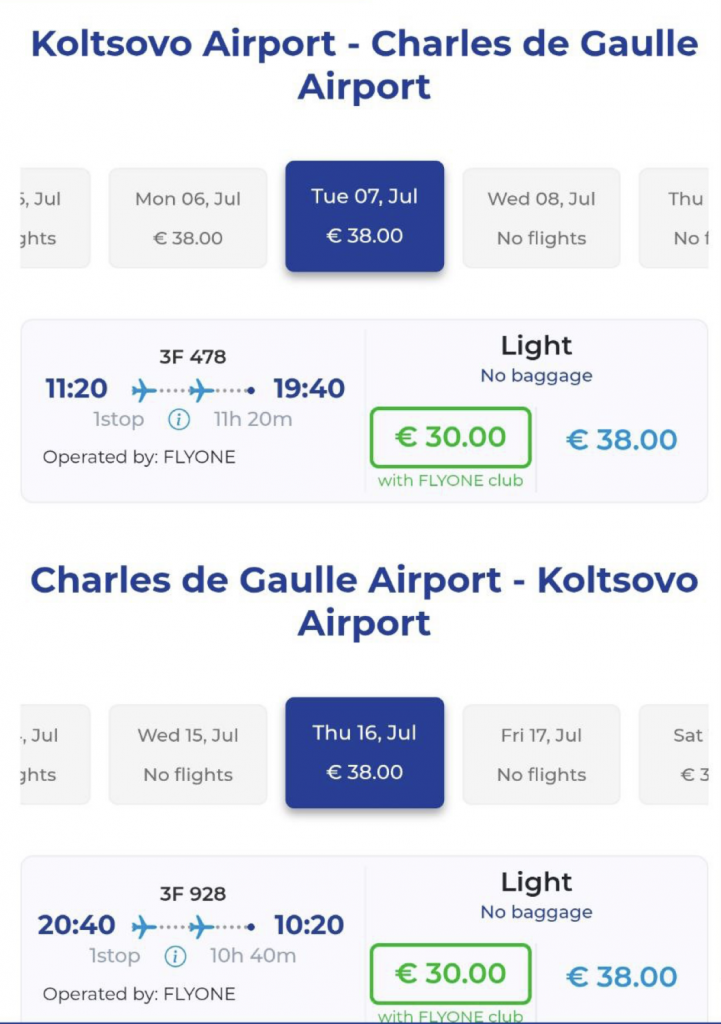Choose Fri 17, Jul return date
Screen dimensions: 721x1024
[x=541, y=754]
